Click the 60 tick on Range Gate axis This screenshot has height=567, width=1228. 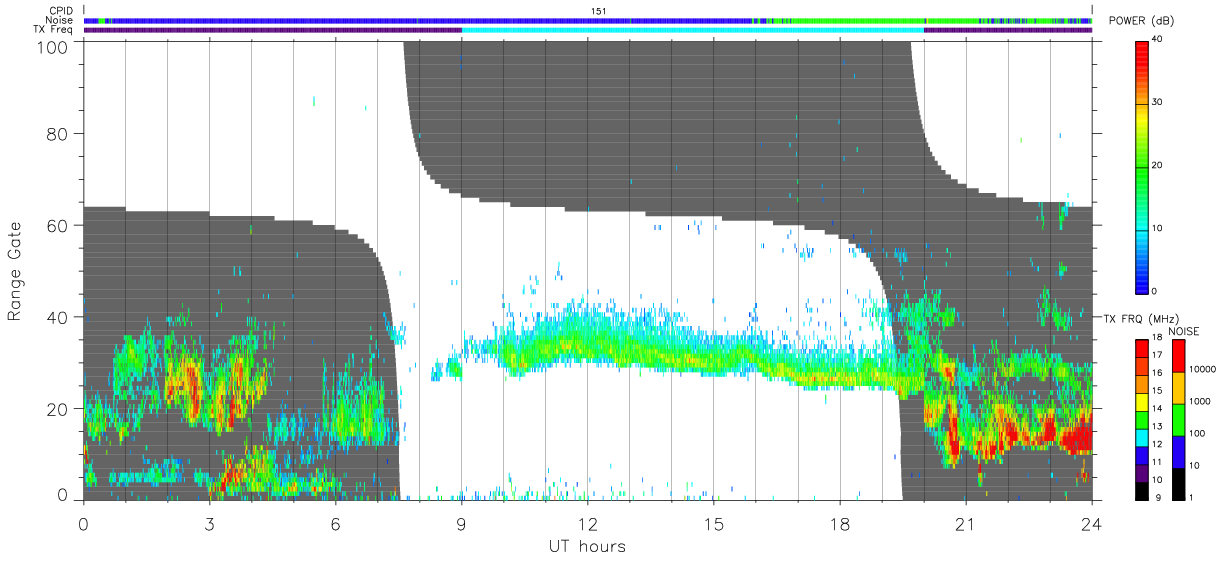[x=59, y=225]
